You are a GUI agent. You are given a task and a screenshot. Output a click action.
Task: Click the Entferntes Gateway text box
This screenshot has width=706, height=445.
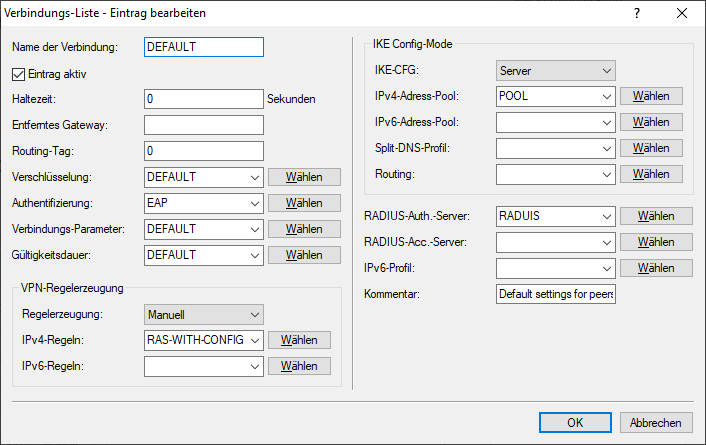203,125
